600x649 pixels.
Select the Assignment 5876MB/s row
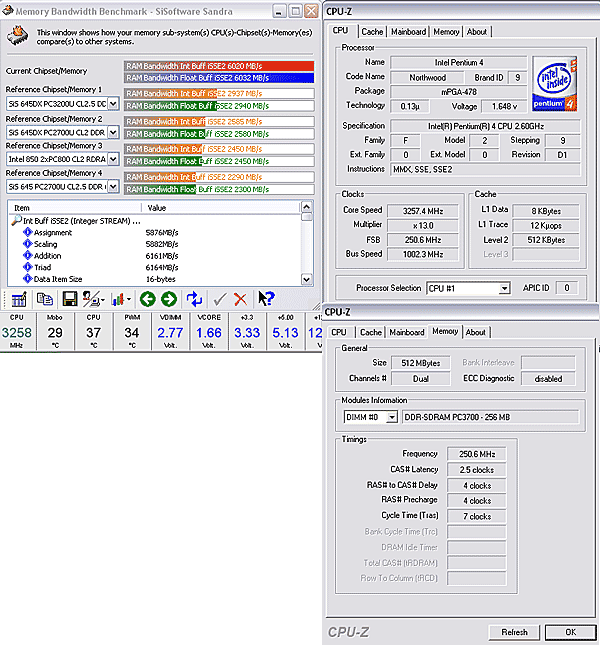coord(155,233)
